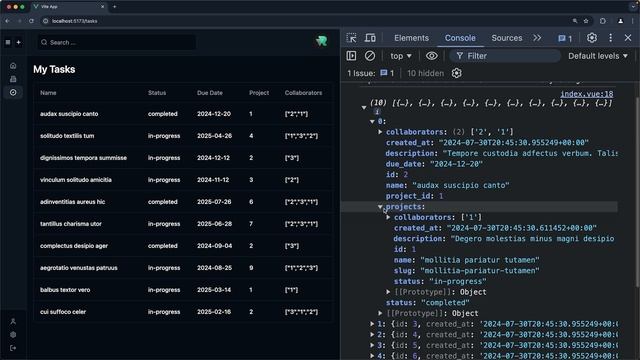Click the console vertical scrollbar
The width and height of the screenshot is (640, 360).
click(637, 192)
